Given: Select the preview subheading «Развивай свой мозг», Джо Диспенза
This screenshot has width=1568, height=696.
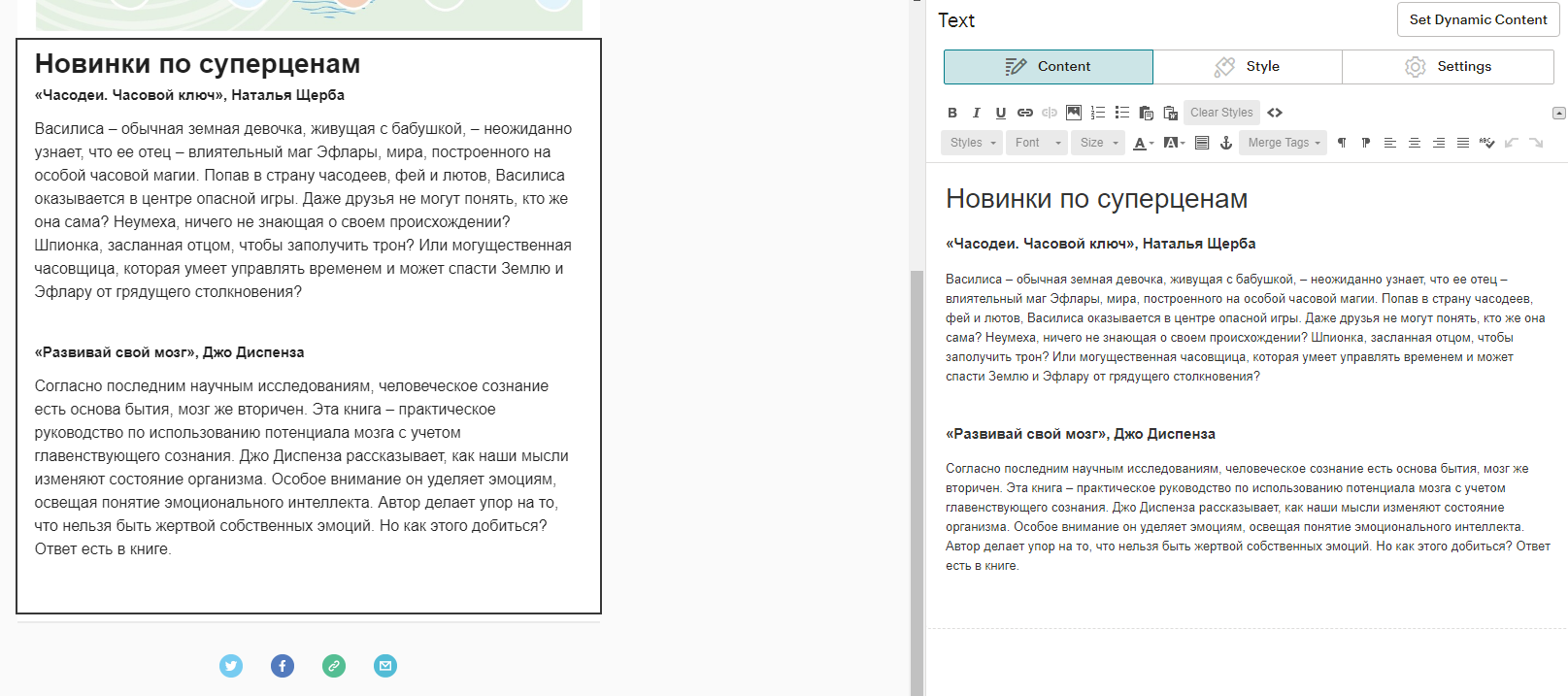Looking at the screenshot, I should (x=169, y=352).
